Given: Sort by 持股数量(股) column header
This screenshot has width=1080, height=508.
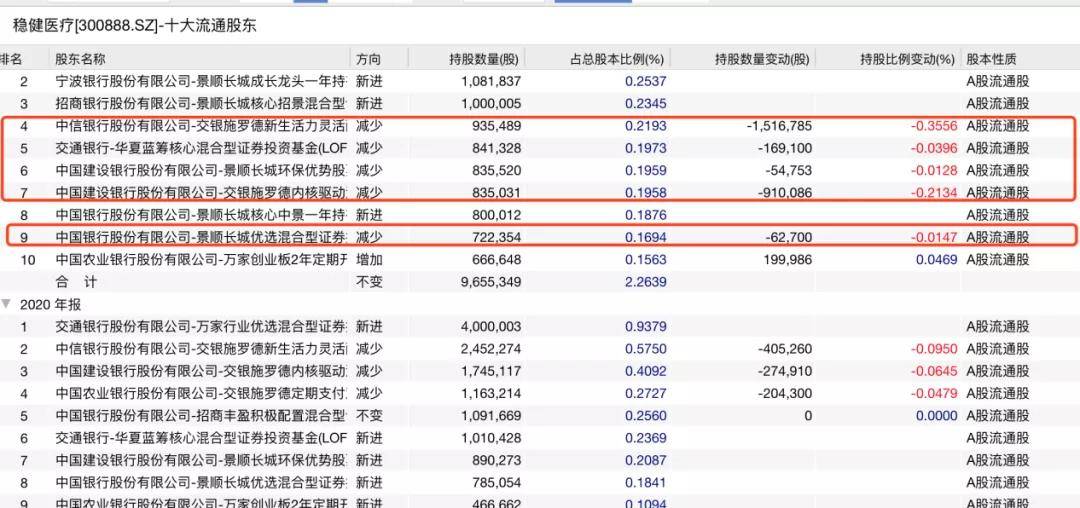Looking at the screenshot, I should coord(485,60).
